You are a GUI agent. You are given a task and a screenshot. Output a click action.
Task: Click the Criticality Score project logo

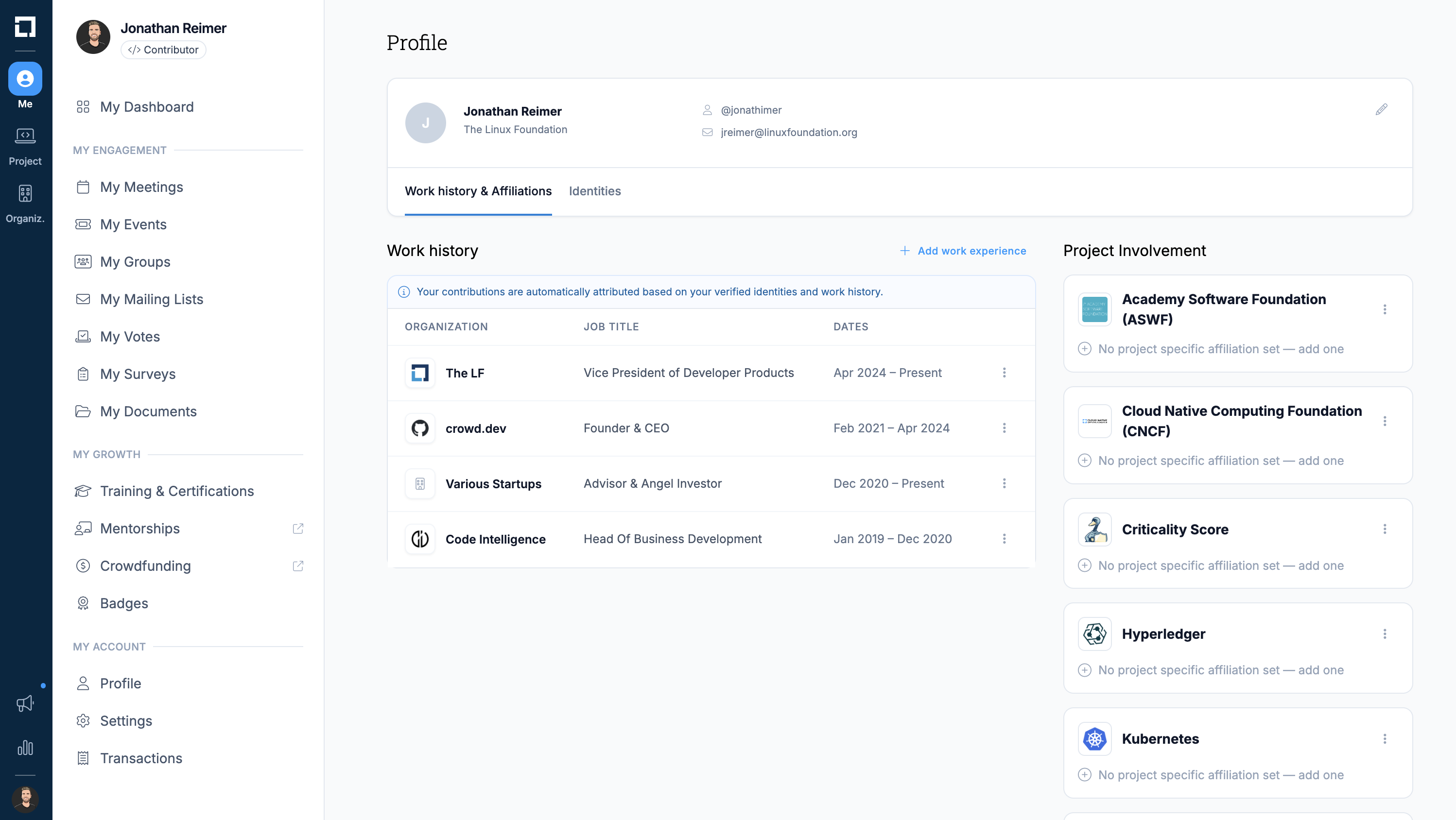click(1094, 529)
